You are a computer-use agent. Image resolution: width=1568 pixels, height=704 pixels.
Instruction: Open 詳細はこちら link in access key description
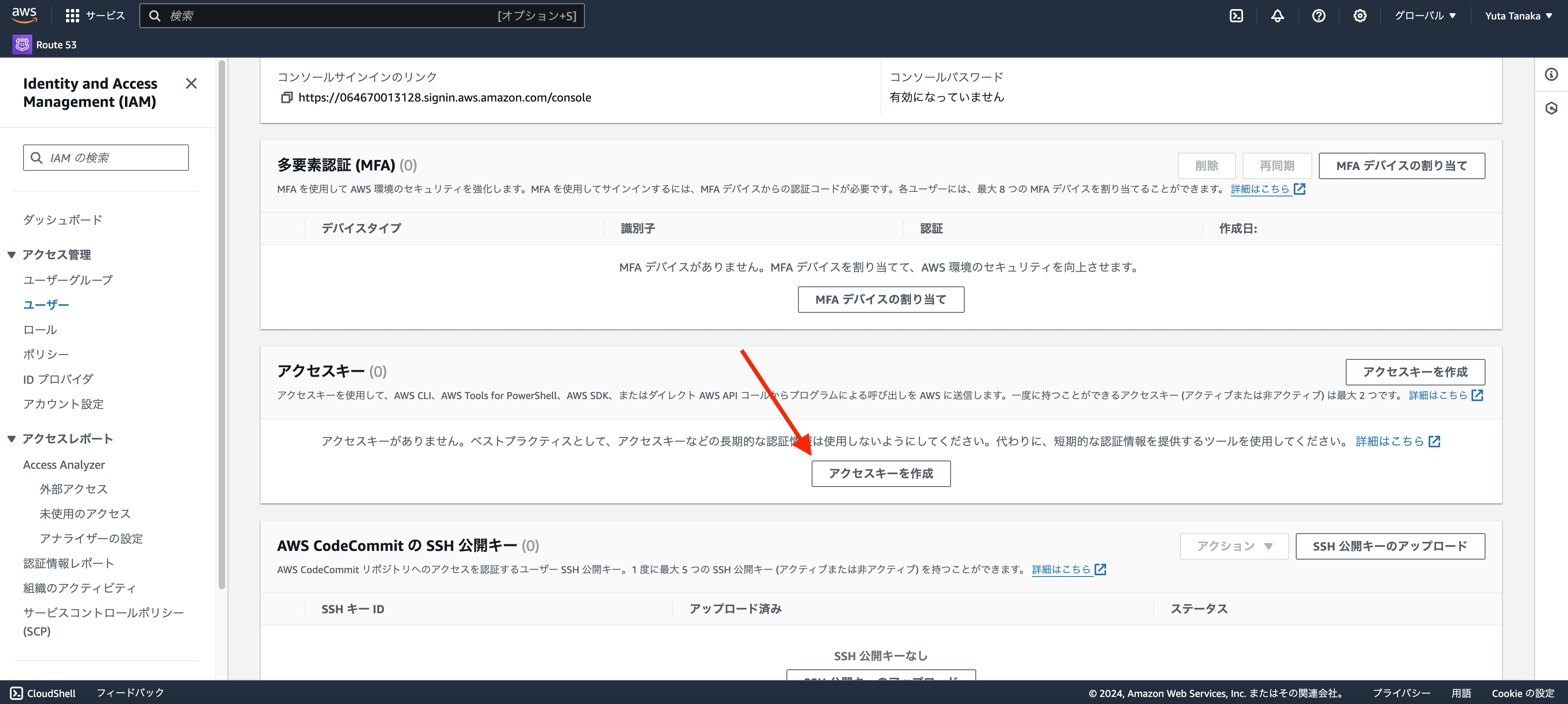click(x=1438, y=395)
